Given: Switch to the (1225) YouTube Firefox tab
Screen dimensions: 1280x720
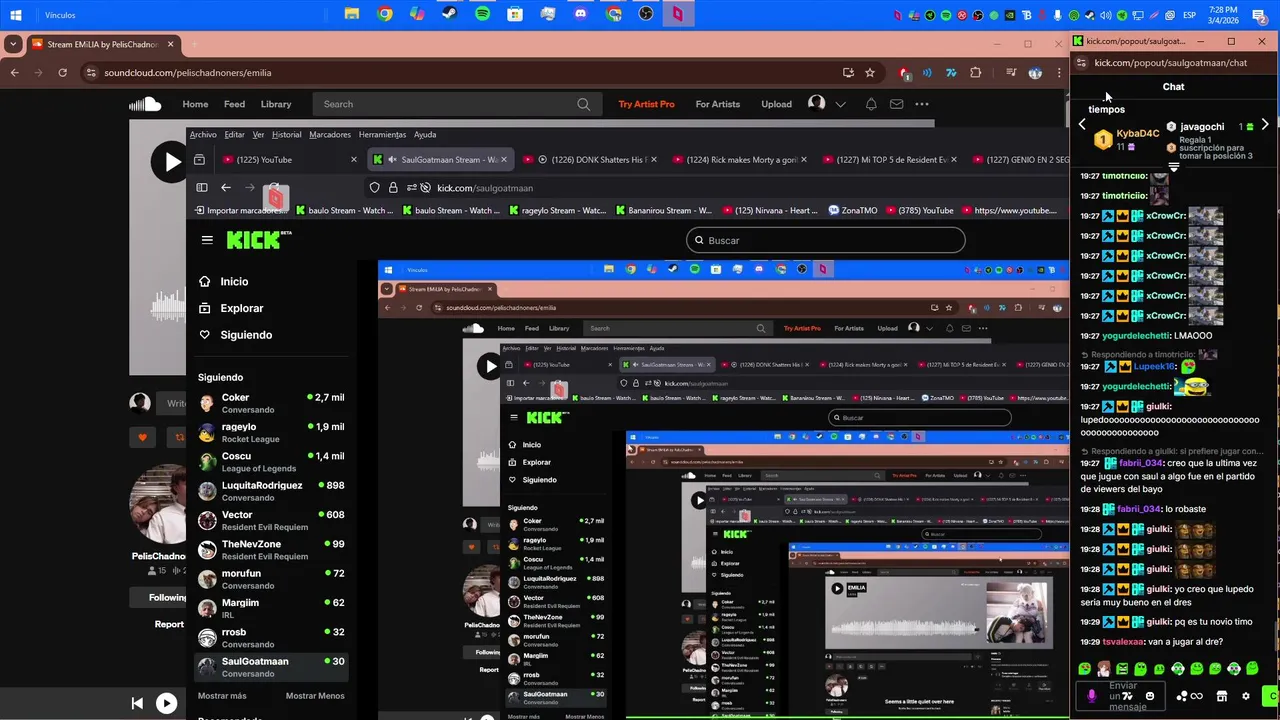Looking at the screenshot, I should (290, 160).
